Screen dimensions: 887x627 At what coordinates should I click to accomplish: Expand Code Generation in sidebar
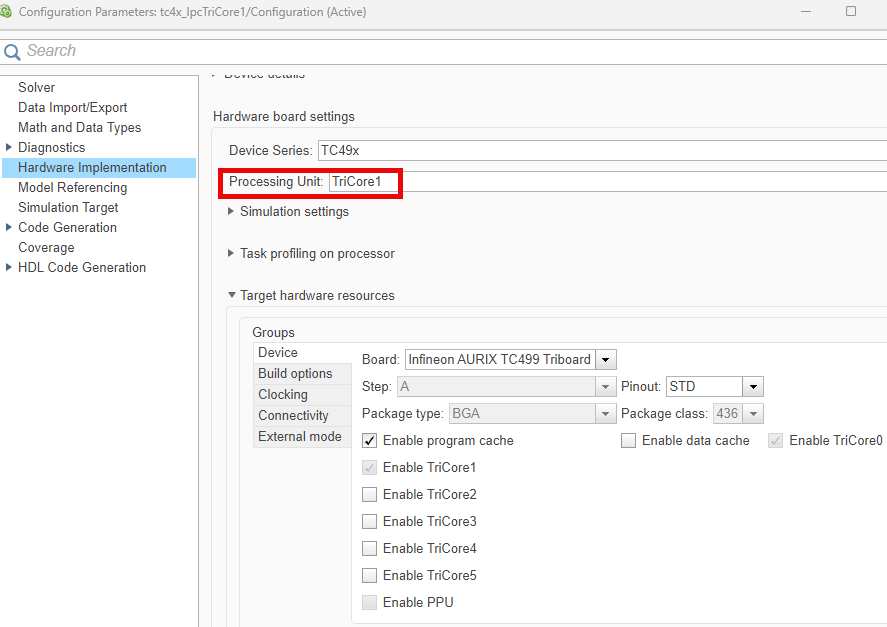coord(9,228)
